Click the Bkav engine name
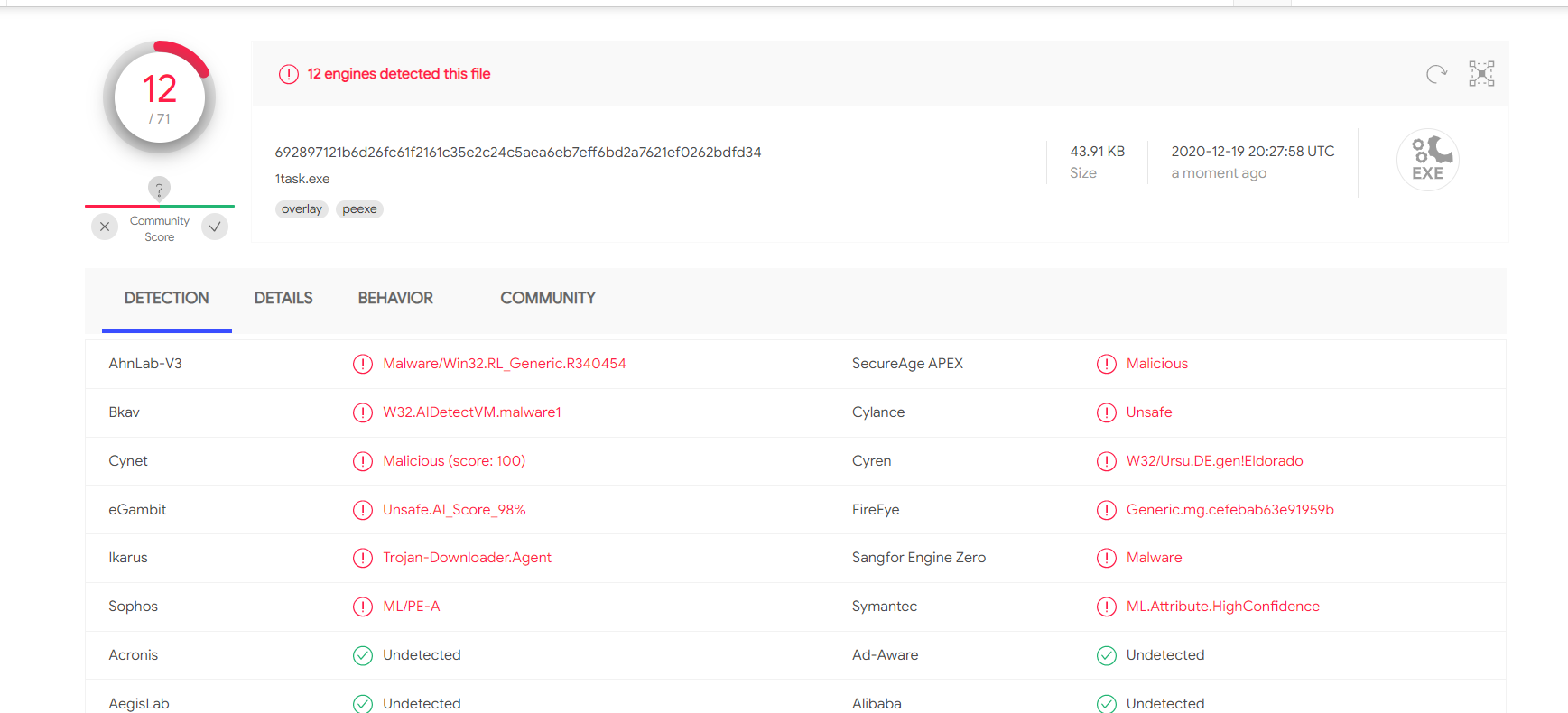1568x713 pixels. (124, 412)
